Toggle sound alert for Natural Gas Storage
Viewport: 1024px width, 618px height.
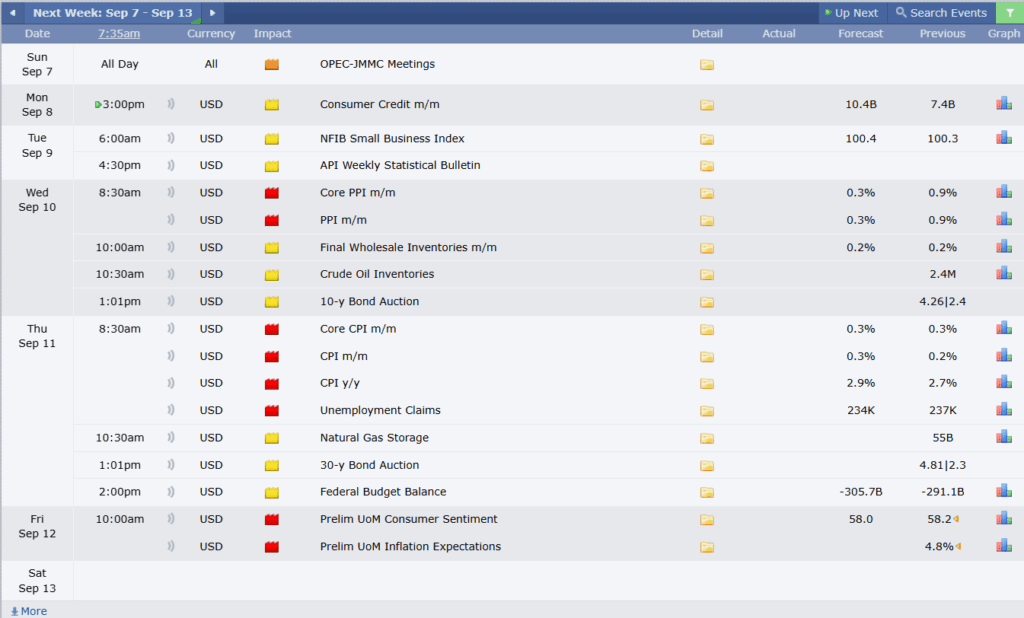click(x=171, y=437)
